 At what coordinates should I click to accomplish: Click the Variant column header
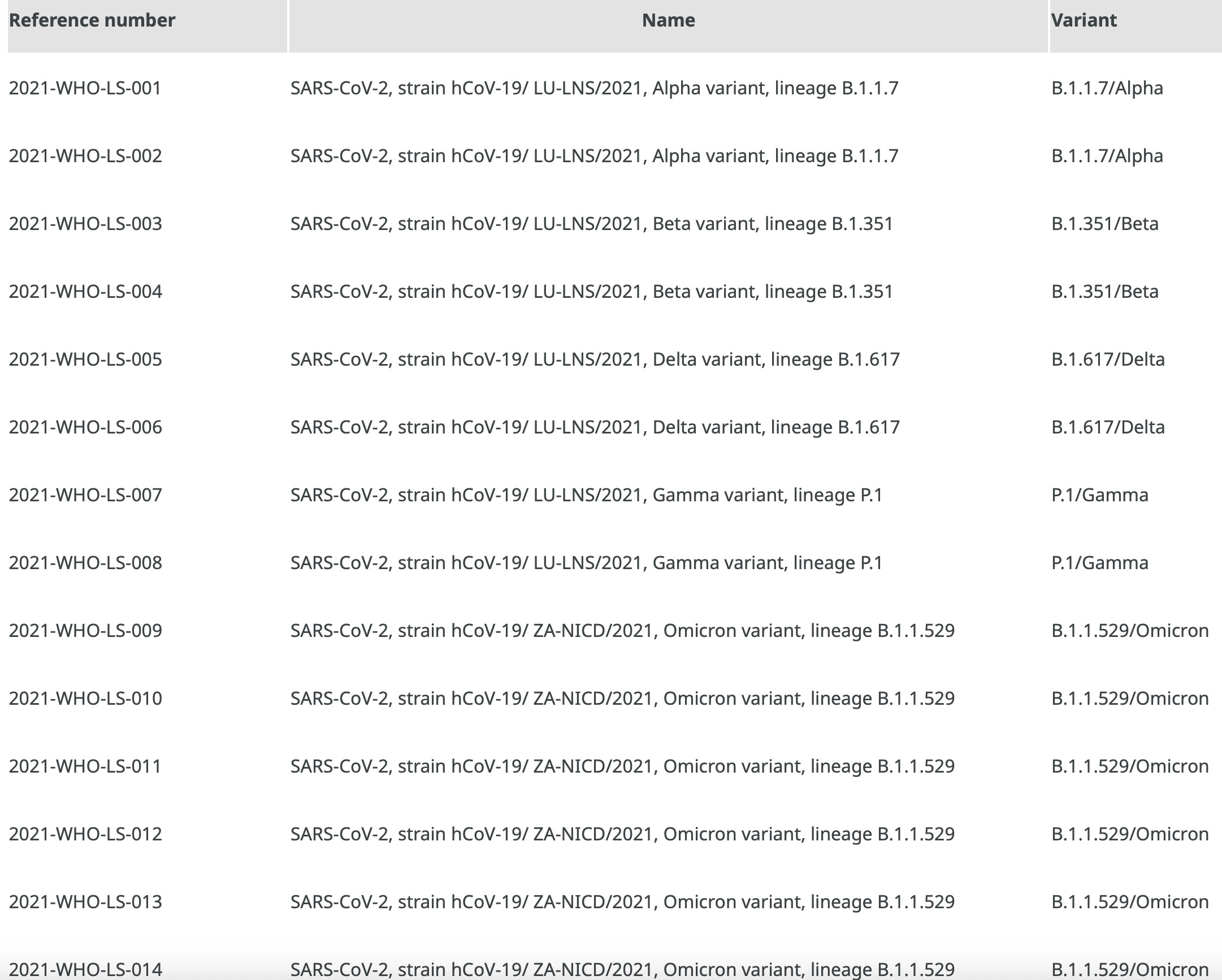tap(1083, 20)
